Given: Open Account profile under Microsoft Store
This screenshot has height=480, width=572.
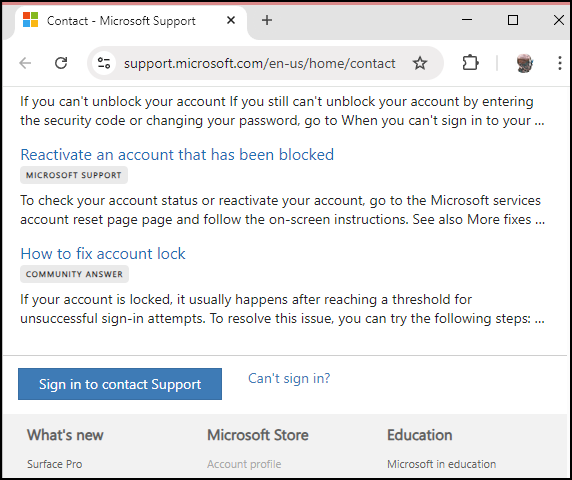Looking at the screenshot, I should pos(244,464).
